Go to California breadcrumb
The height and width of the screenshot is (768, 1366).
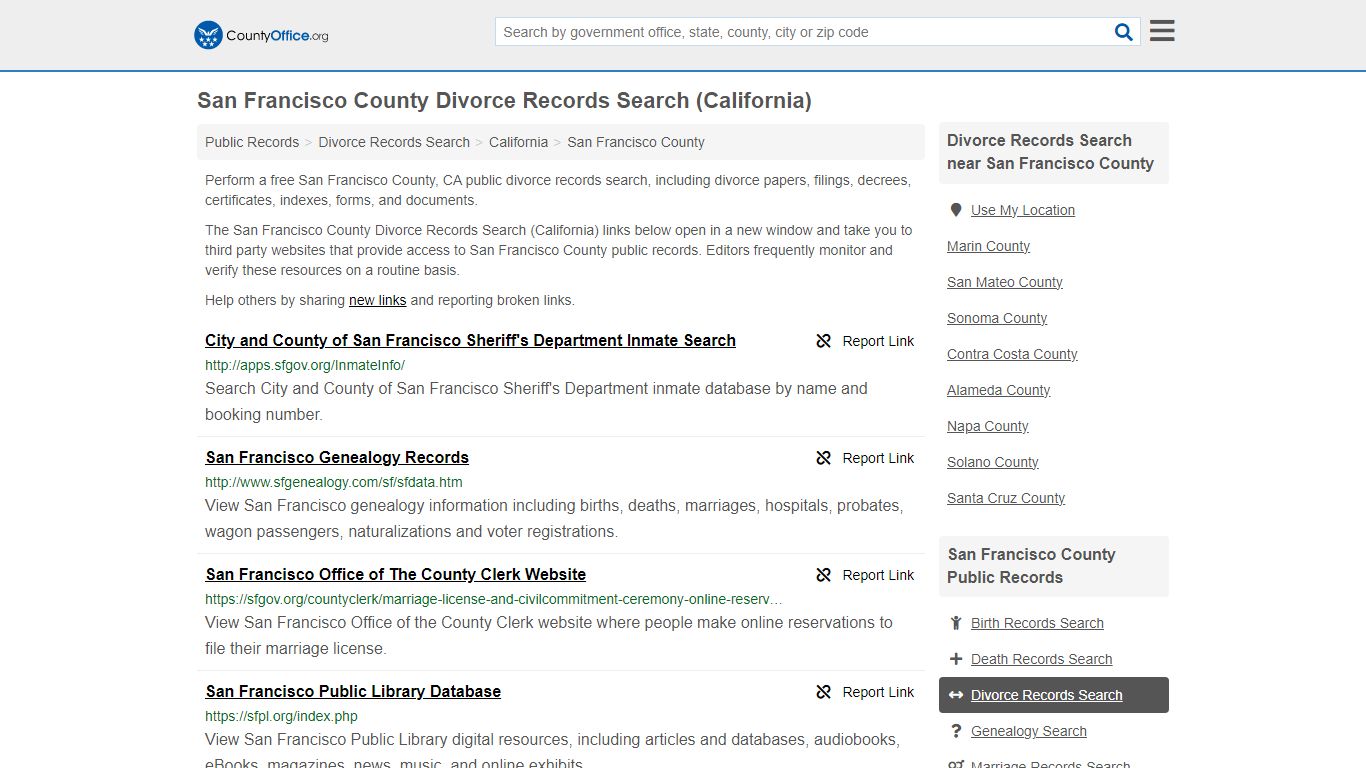point(518,142)
